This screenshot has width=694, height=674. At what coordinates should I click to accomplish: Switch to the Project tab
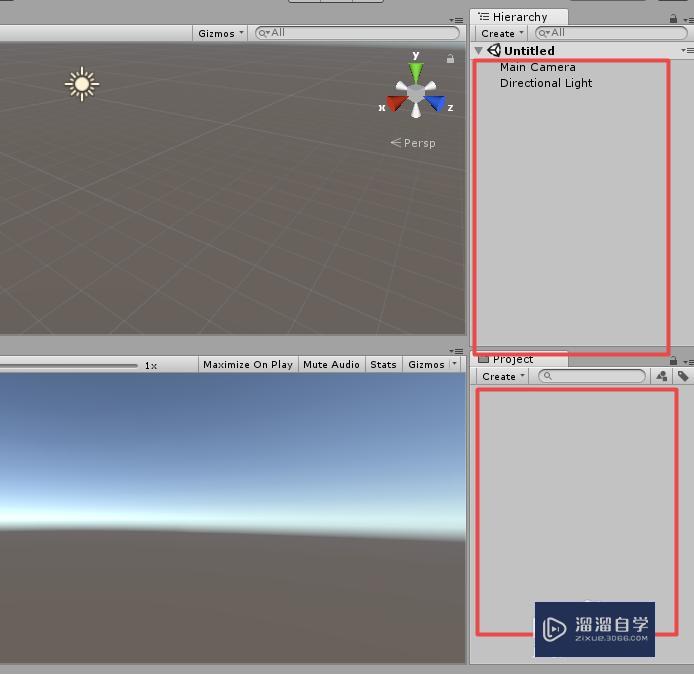coord(519,359)
